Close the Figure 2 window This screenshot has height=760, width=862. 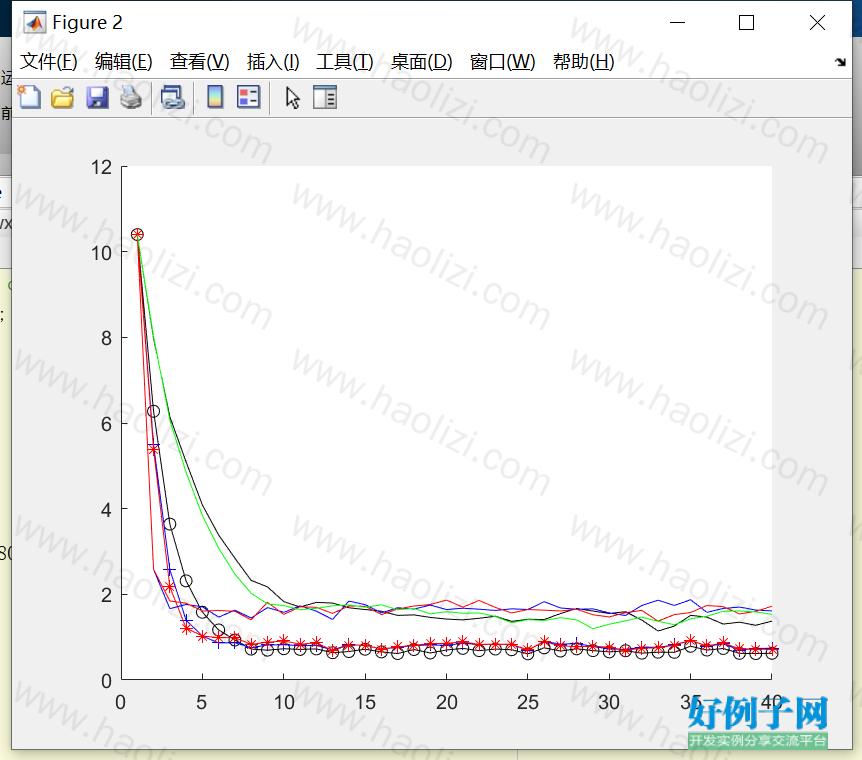click(x=817, y=23)
